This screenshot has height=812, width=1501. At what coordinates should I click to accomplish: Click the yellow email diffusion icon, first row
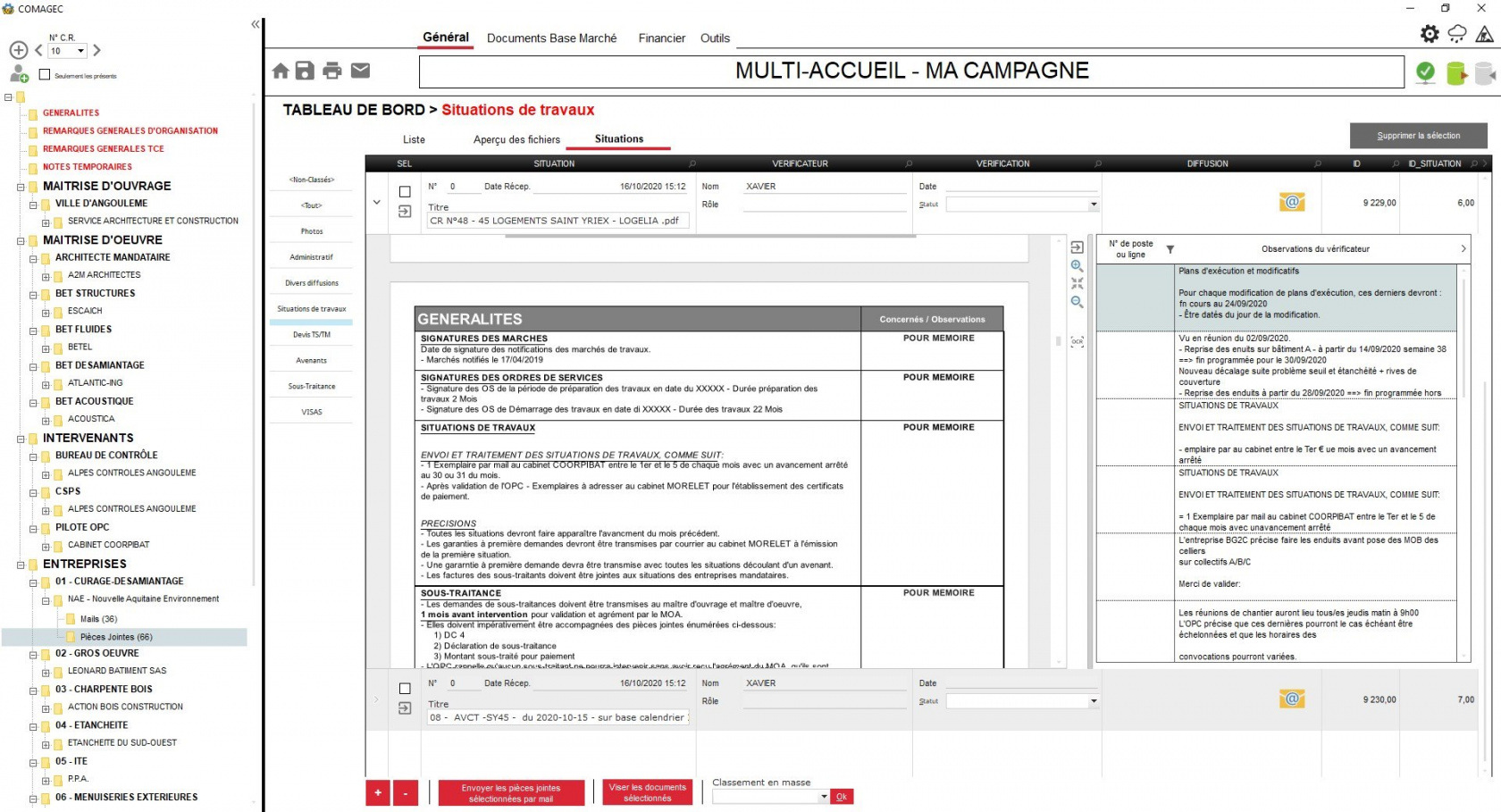click(x=1291, y=203)
